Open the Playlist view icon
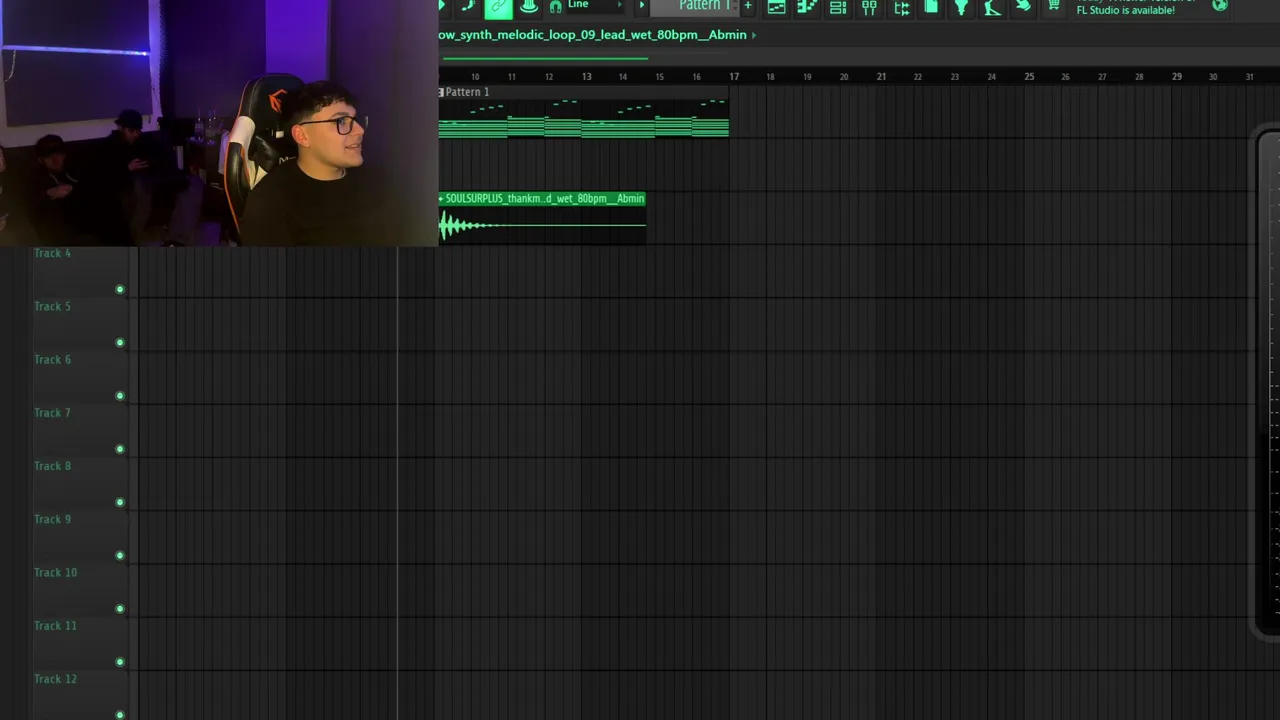Viewport: 1280px width, 720px height. point(776,8)
